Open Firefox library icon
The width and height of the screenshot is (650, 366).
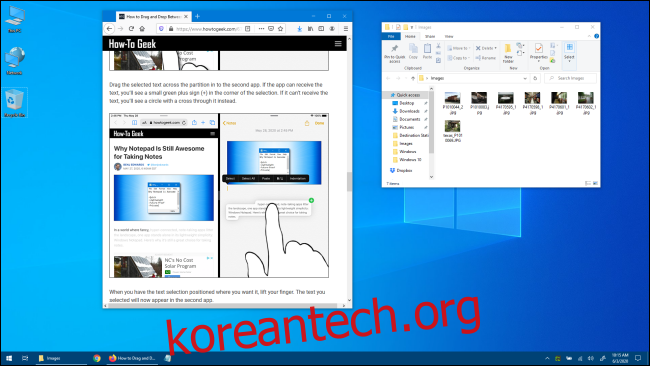click(310, 29)
